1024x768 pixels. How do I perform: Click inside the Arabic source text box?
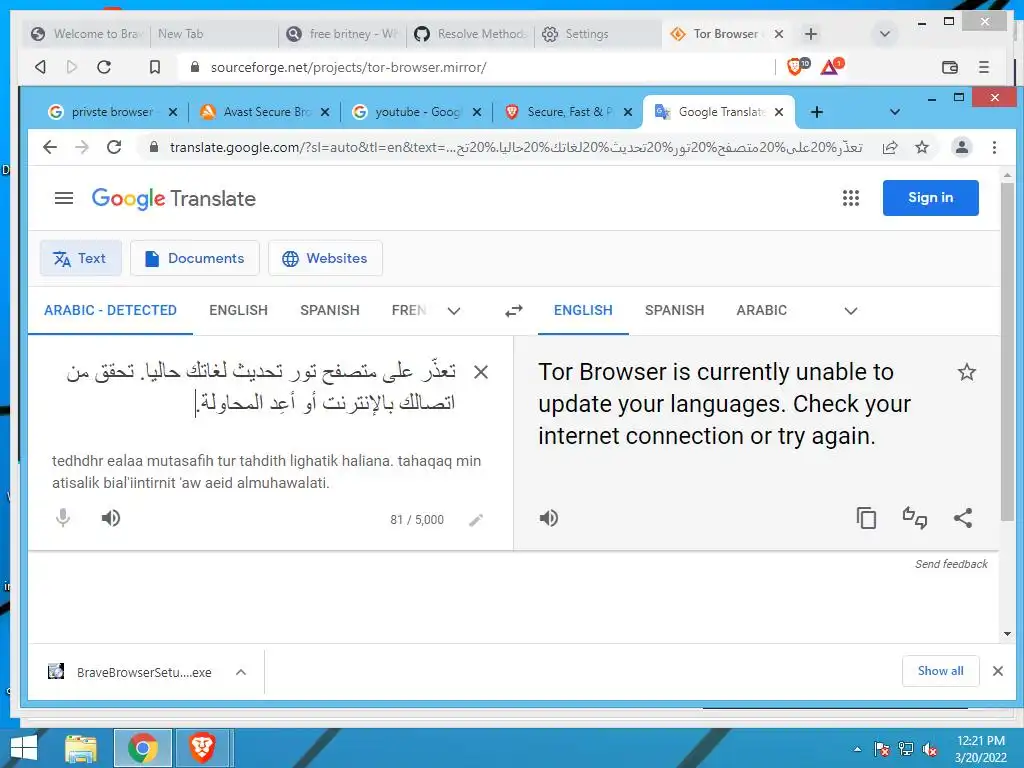tap(261, 387)
